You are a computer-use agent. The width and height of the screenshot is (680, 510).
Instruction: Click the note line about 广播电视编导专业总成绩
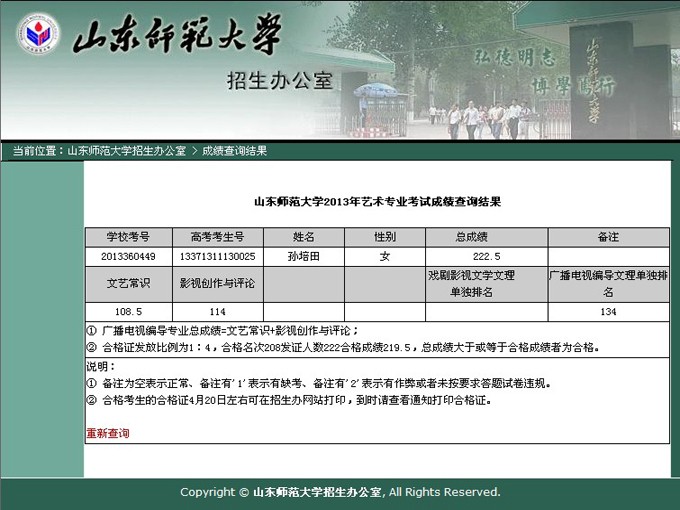pyautogui.click(x=222, y=331)
